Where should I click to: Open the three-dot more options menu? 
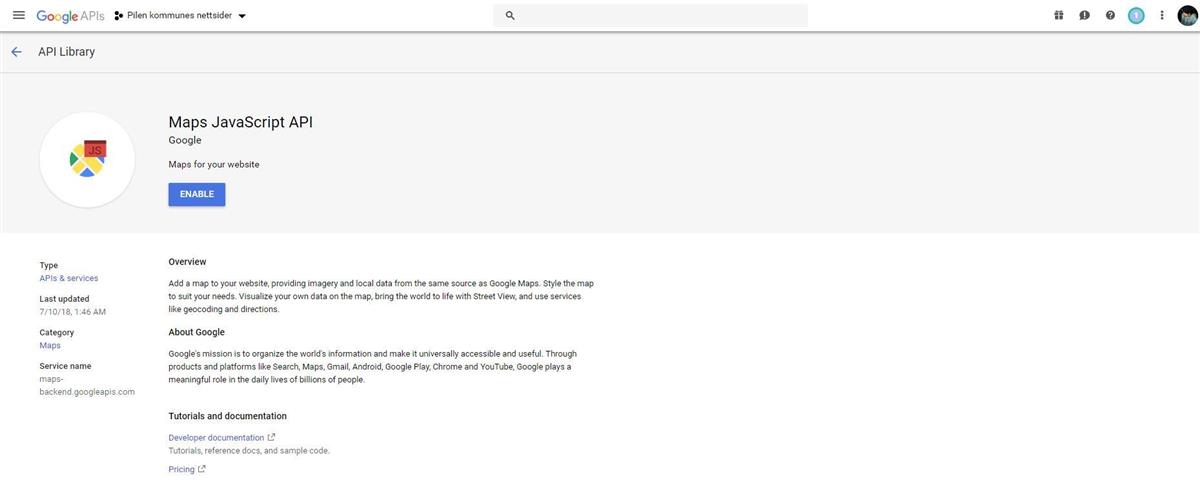pyautogui.click(x=1162, y=16)
